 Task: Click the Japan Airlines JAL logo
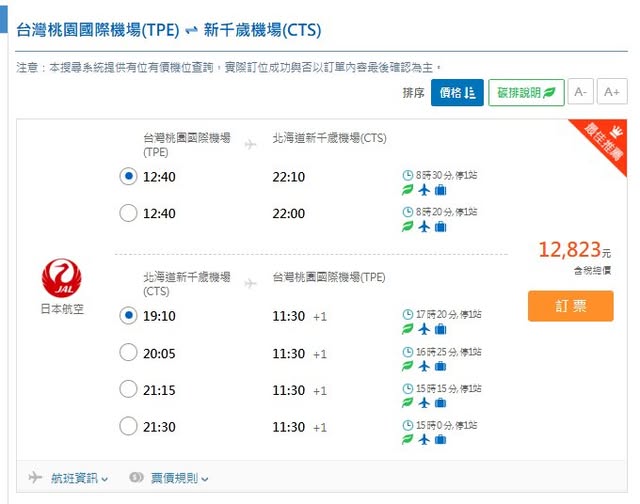pos(62,277)
